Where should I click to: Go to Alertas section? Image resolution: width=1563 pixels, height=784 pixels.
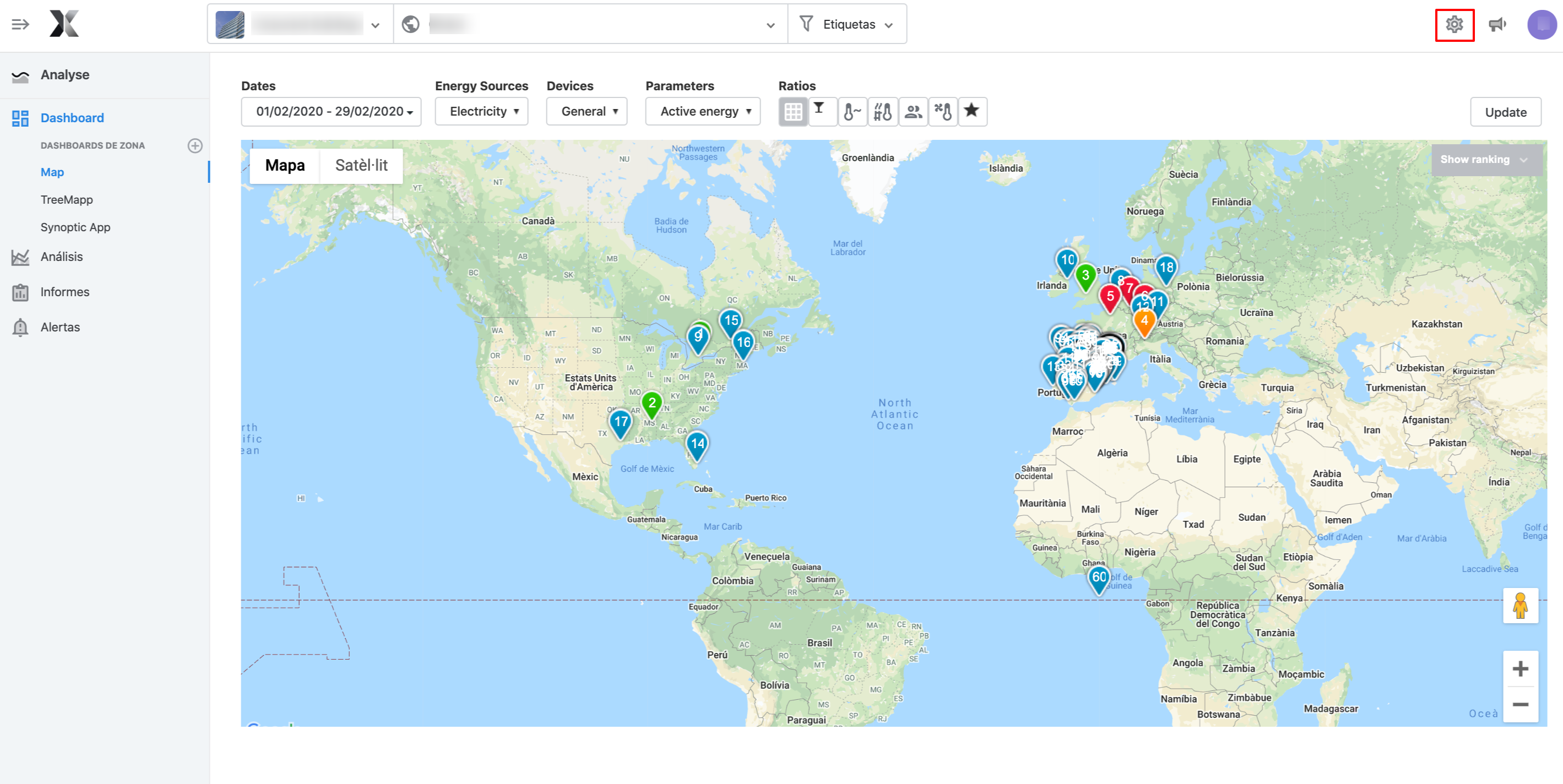(60, 327)
